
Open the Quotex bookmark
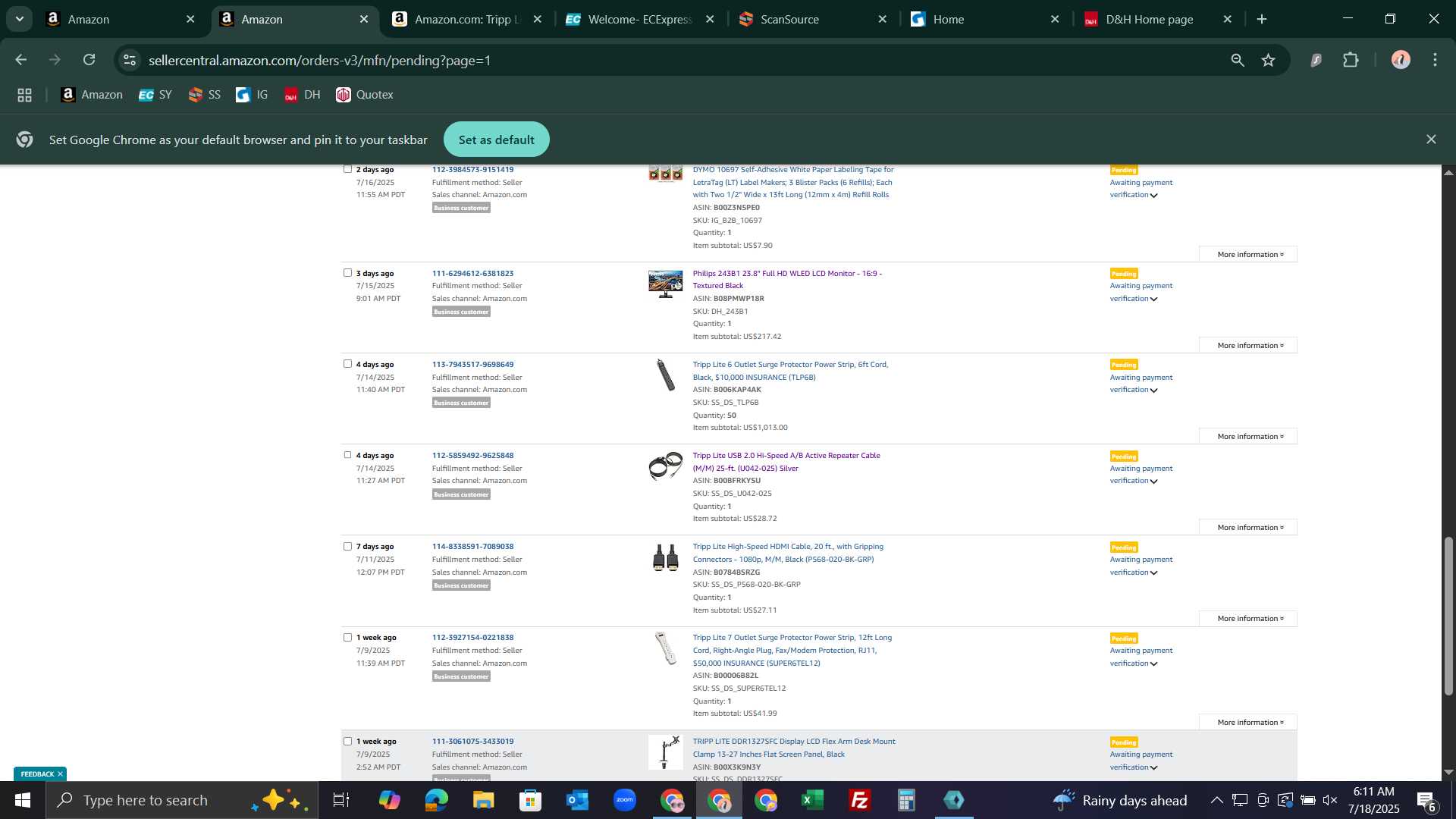[x=365, y=95]
